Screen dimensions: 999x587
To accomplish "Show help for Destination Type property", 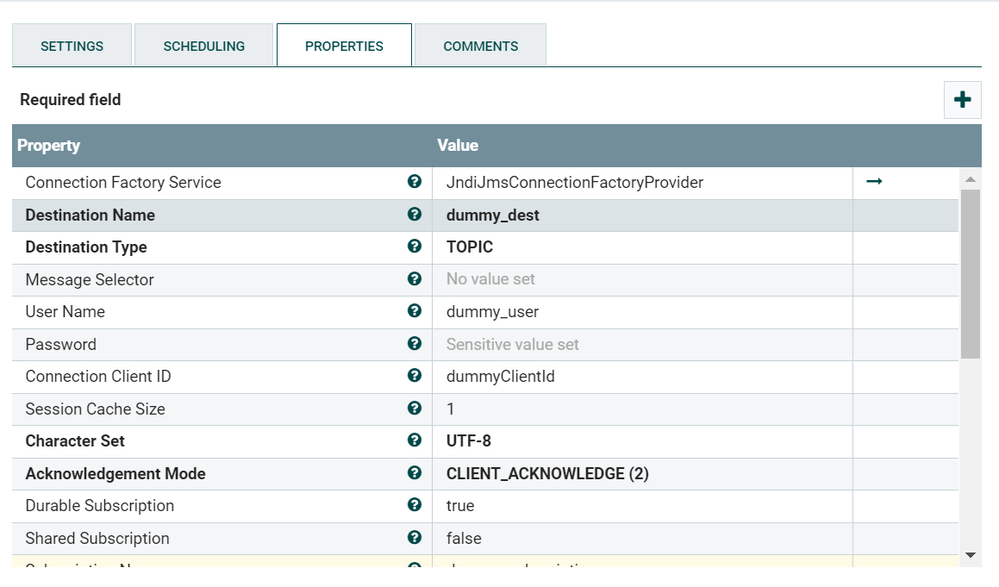I will 414,247.
